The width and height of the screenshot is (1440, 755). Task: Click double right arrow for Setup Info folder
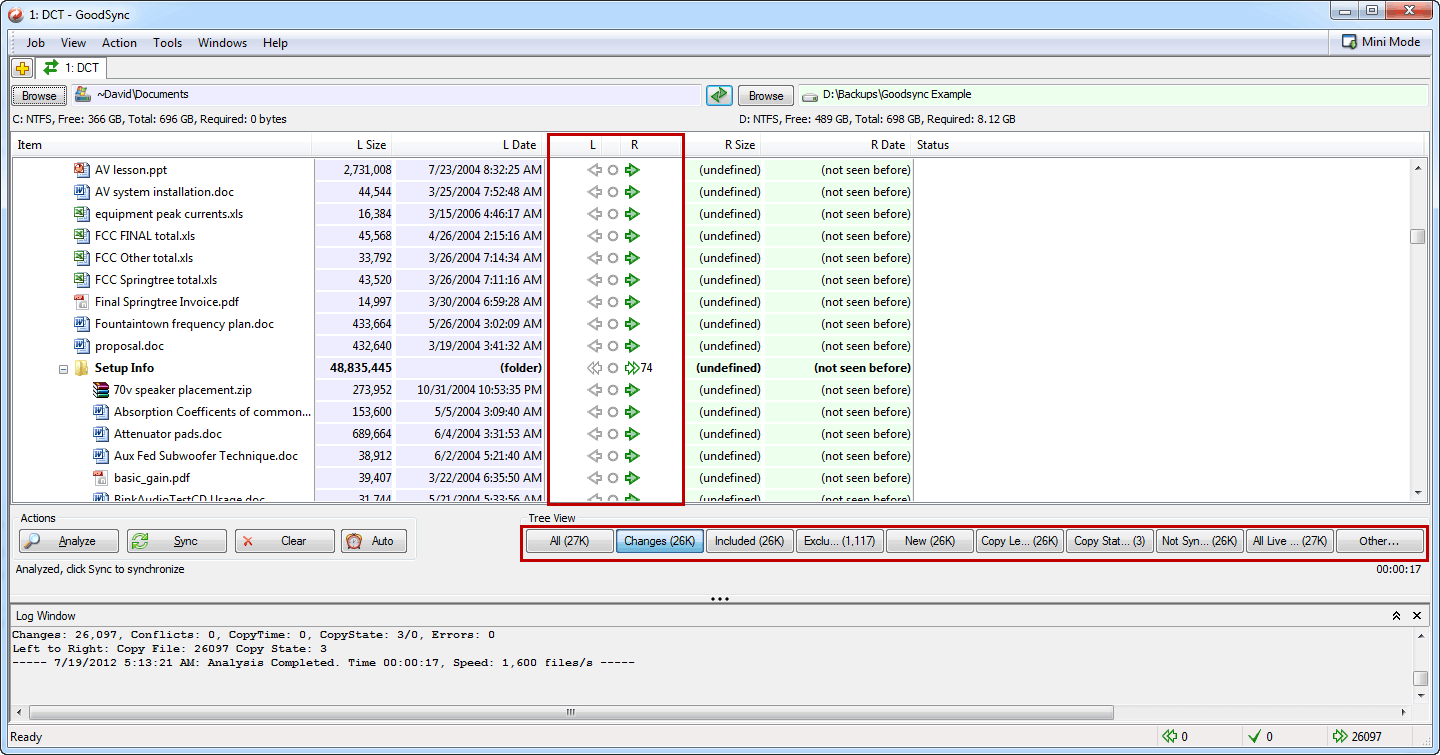[x=632, y=368]
